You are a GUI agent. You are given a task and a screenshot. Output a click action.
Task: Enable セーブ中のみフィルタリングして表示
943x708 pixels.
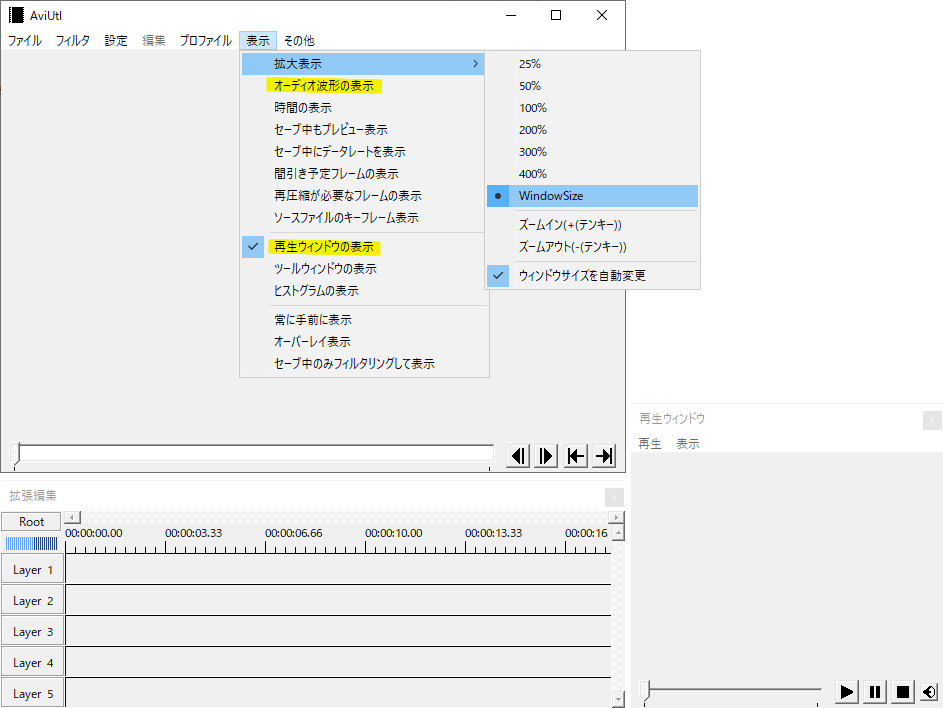coord(364,364)
